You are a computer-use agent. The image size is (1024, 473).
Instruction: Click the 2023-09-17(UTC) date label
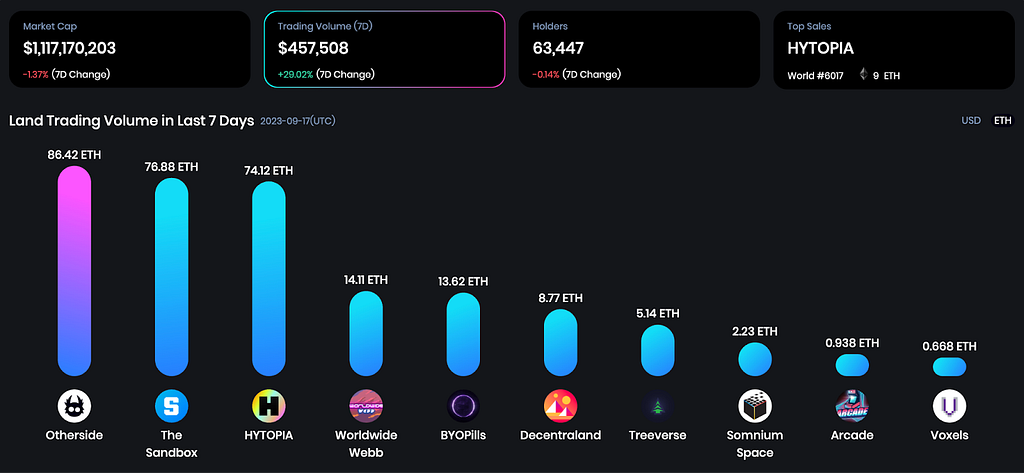pos(298,121)
